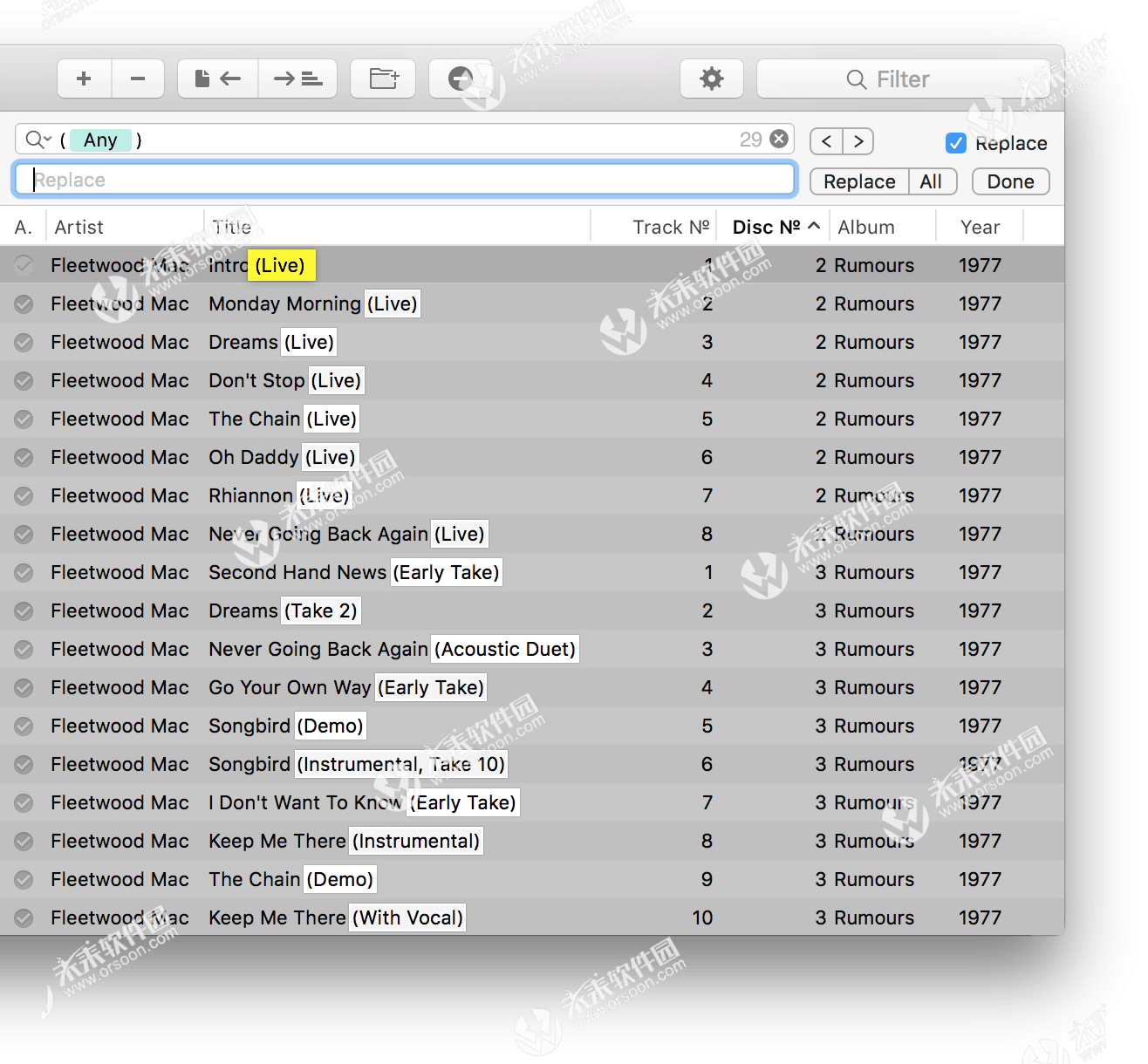Select the title Songbird (Demo)

point(286,726)
